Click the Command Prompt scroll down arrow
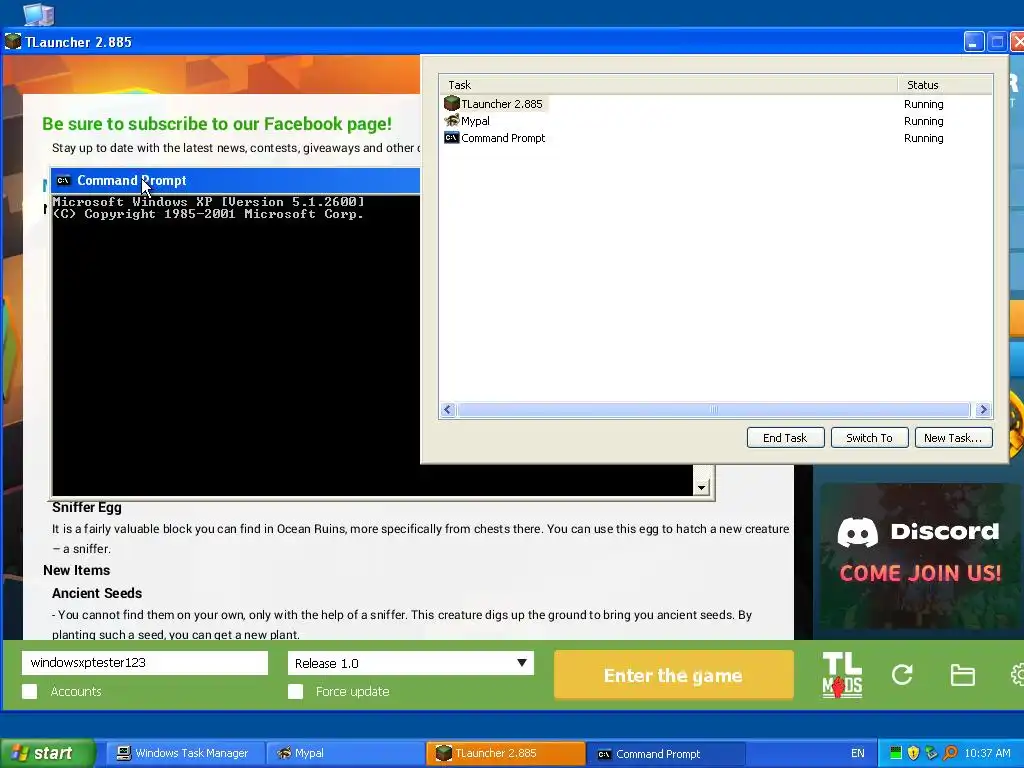 701,487
